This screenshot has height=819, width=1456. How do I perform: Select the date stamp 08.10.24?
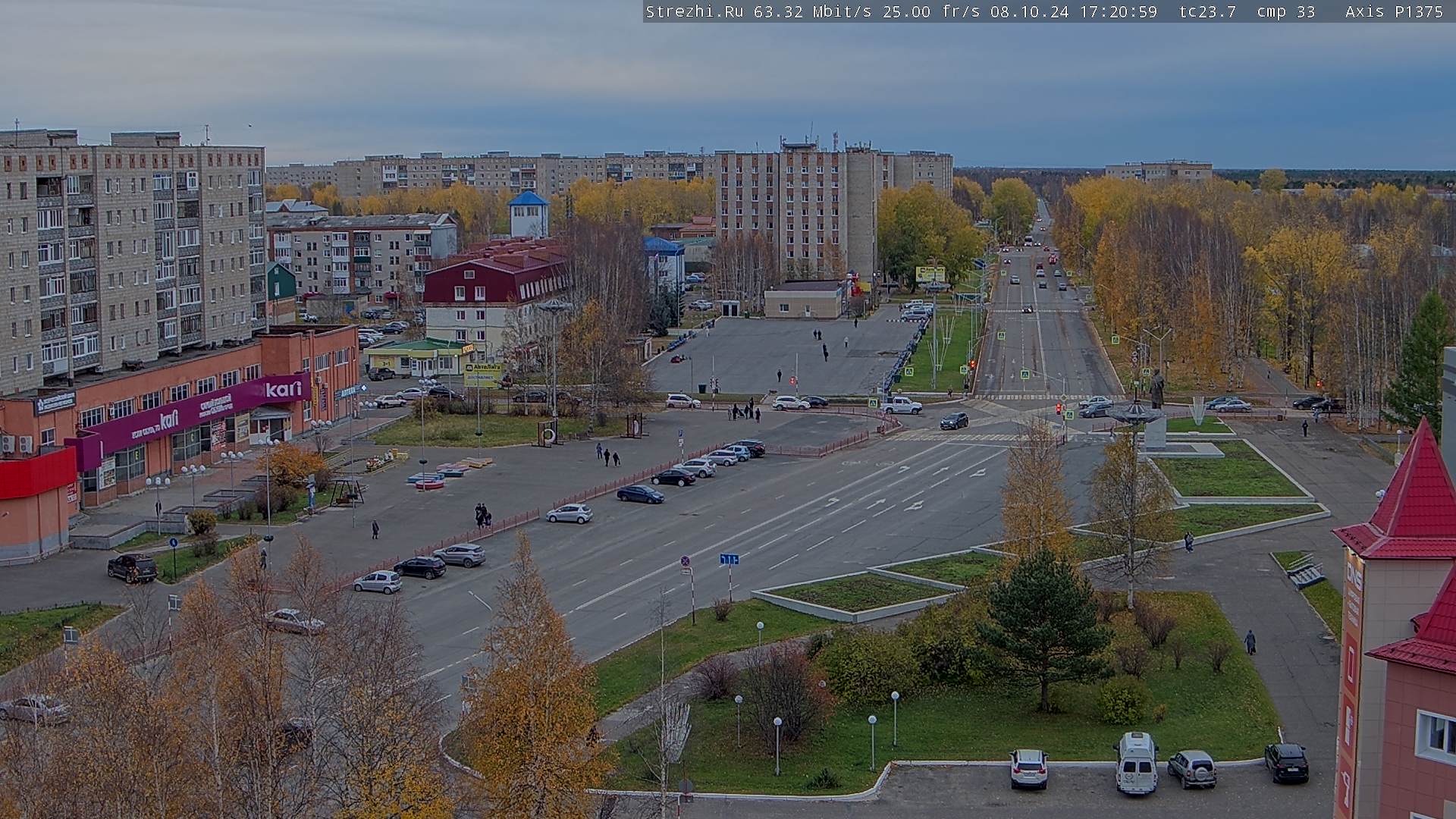(x=1029, y=11)
